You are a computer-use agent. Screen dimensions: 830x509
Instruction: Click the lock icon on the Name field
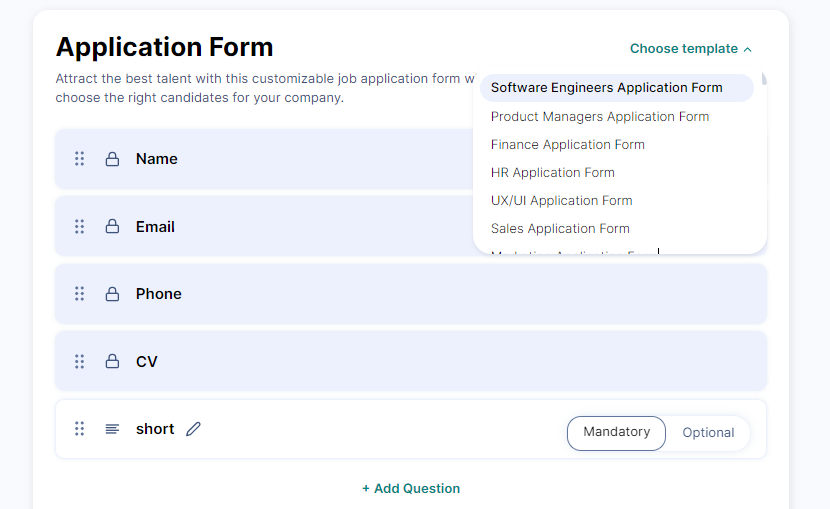pyautogui.click(x=112, y=159)
